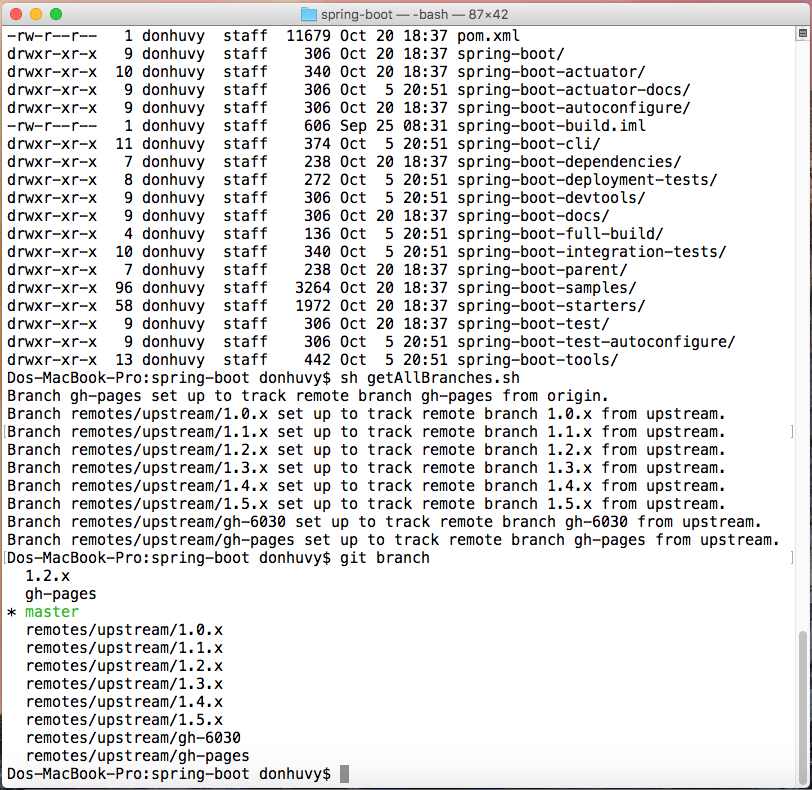Viewport: 812px width, 790px height.
Task: Click the folder proxy icon in title bar
Action: click(x=308, y=15)
